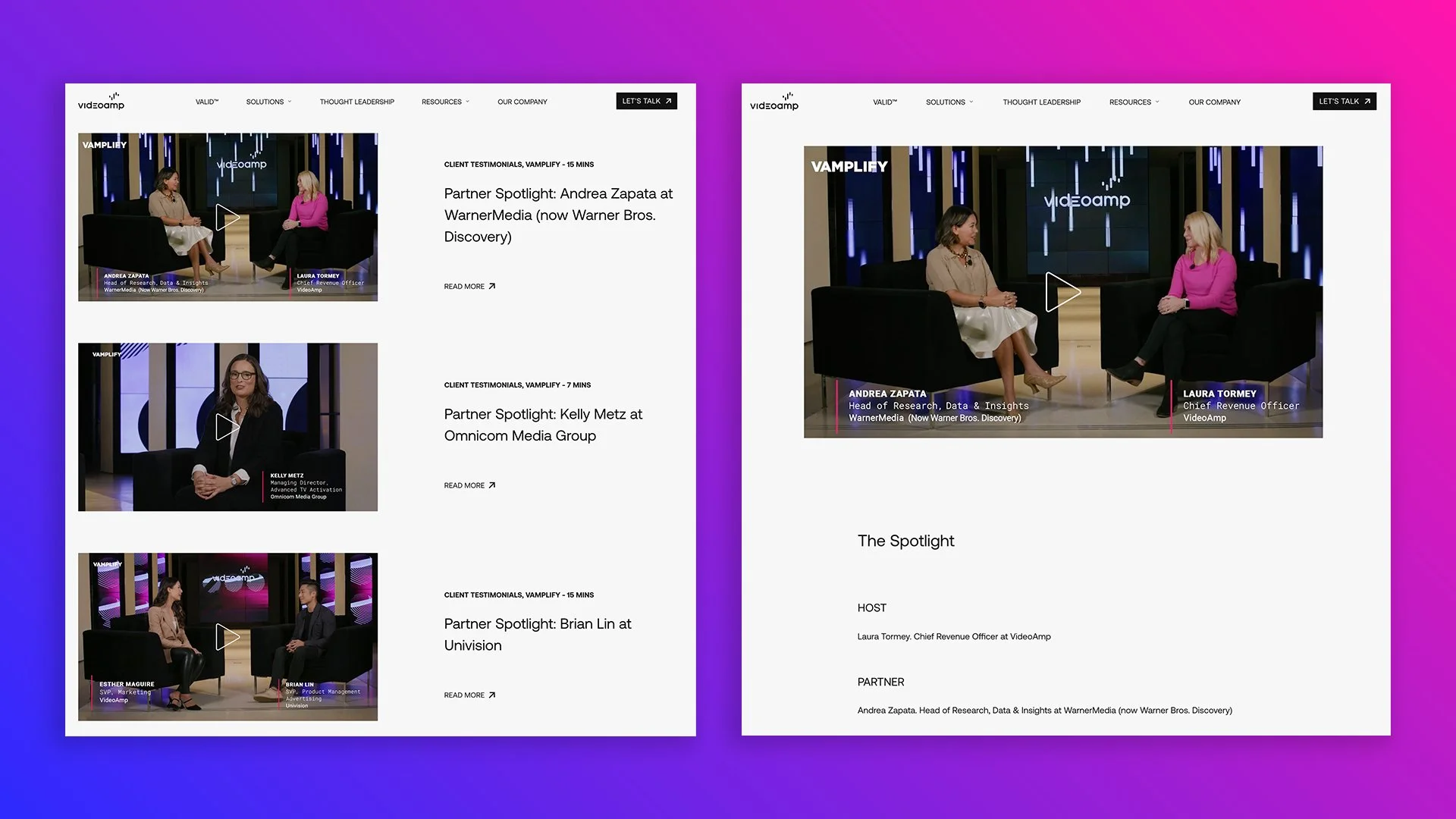
Task: Play the large Vamplify video on right
Action: point(1062,292)
